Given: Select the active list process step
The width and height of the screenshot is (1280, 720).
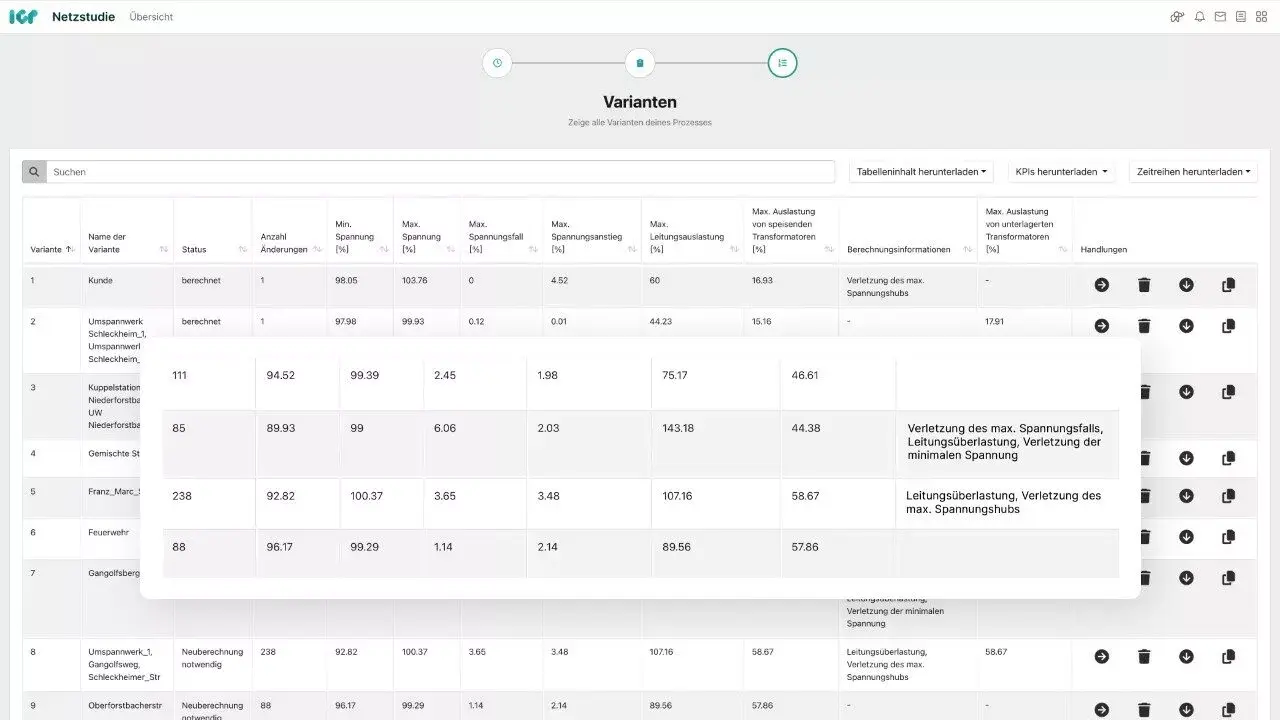Looking at the screenshot, I should tap(782, 63).
